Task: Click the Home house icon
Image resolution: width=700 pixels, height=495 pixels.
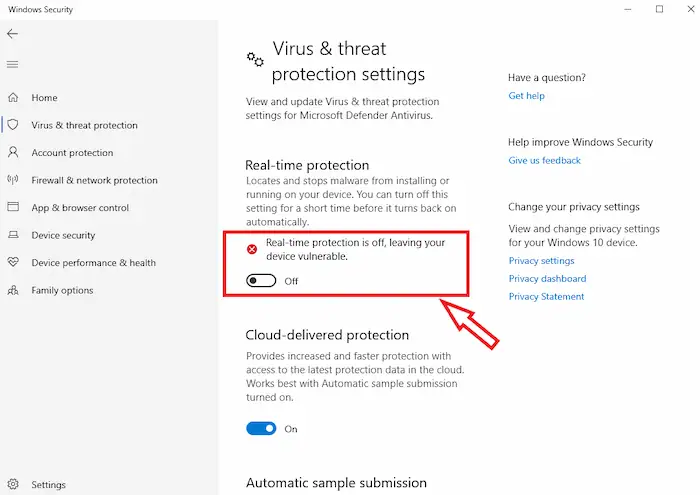Action: pyautogui.click(x=12, y=98)
